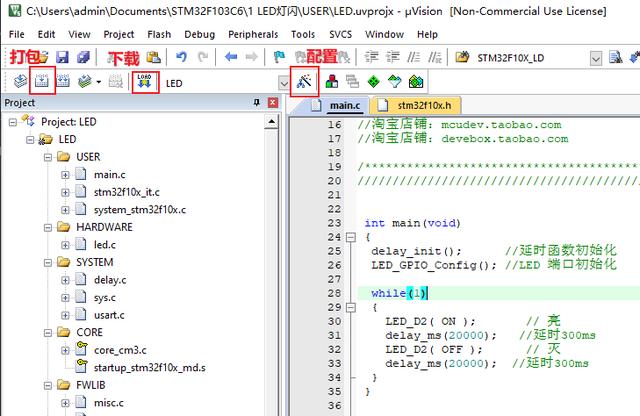Select startup_stm32f10x_md.s file
Viewport: 640px width, 416px height.
tap(150, 367)
